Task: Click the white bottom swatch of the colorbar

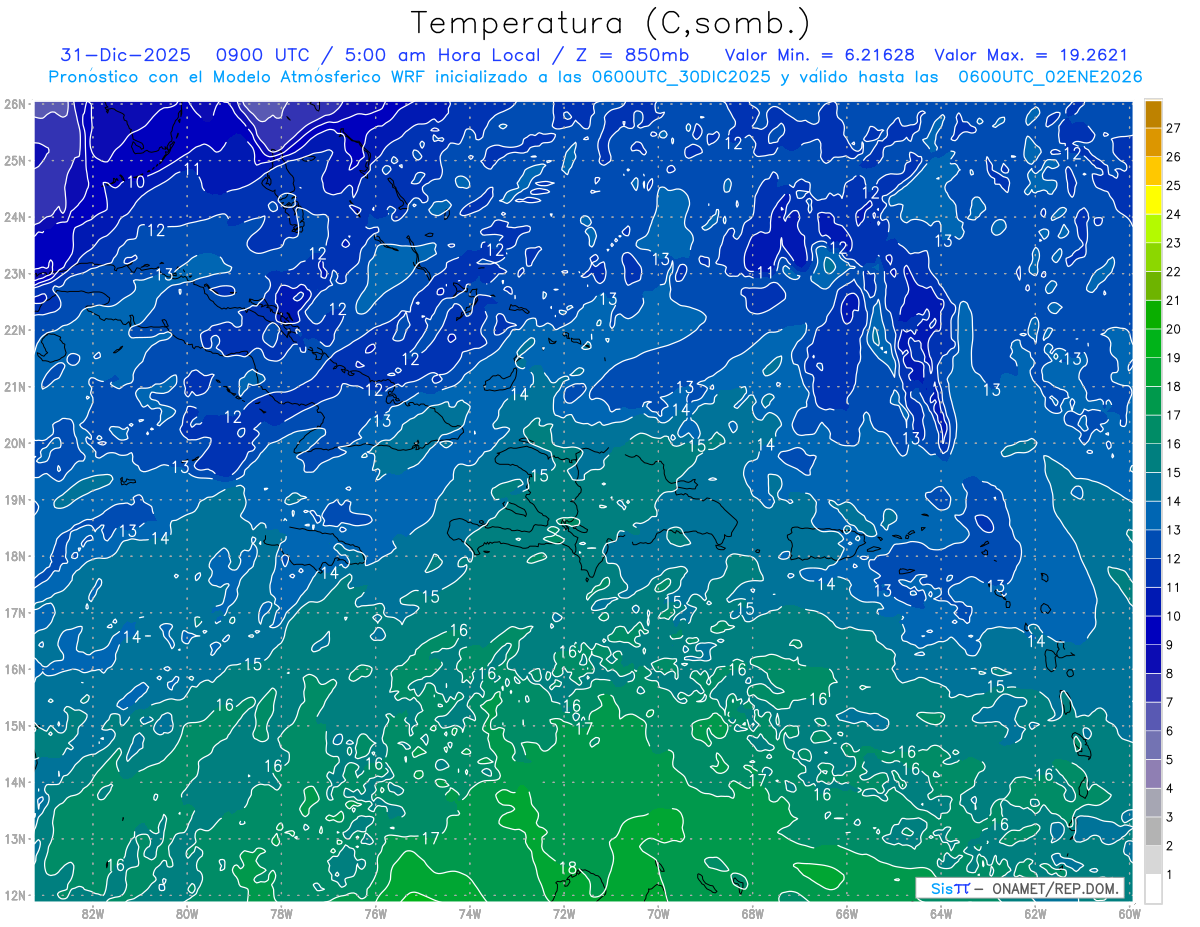Action: [x=1153, y=887]
